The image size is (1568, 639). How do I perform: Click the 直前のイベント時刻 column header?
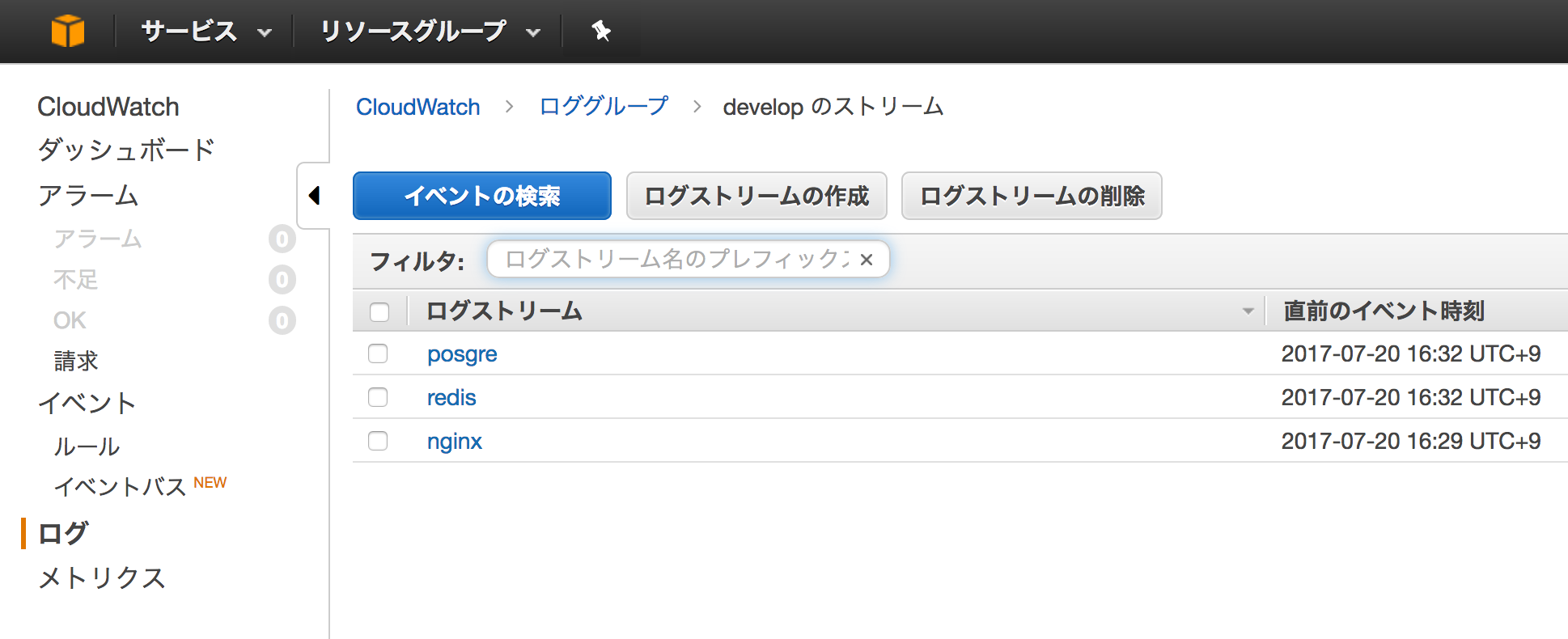click(1384, 311)
